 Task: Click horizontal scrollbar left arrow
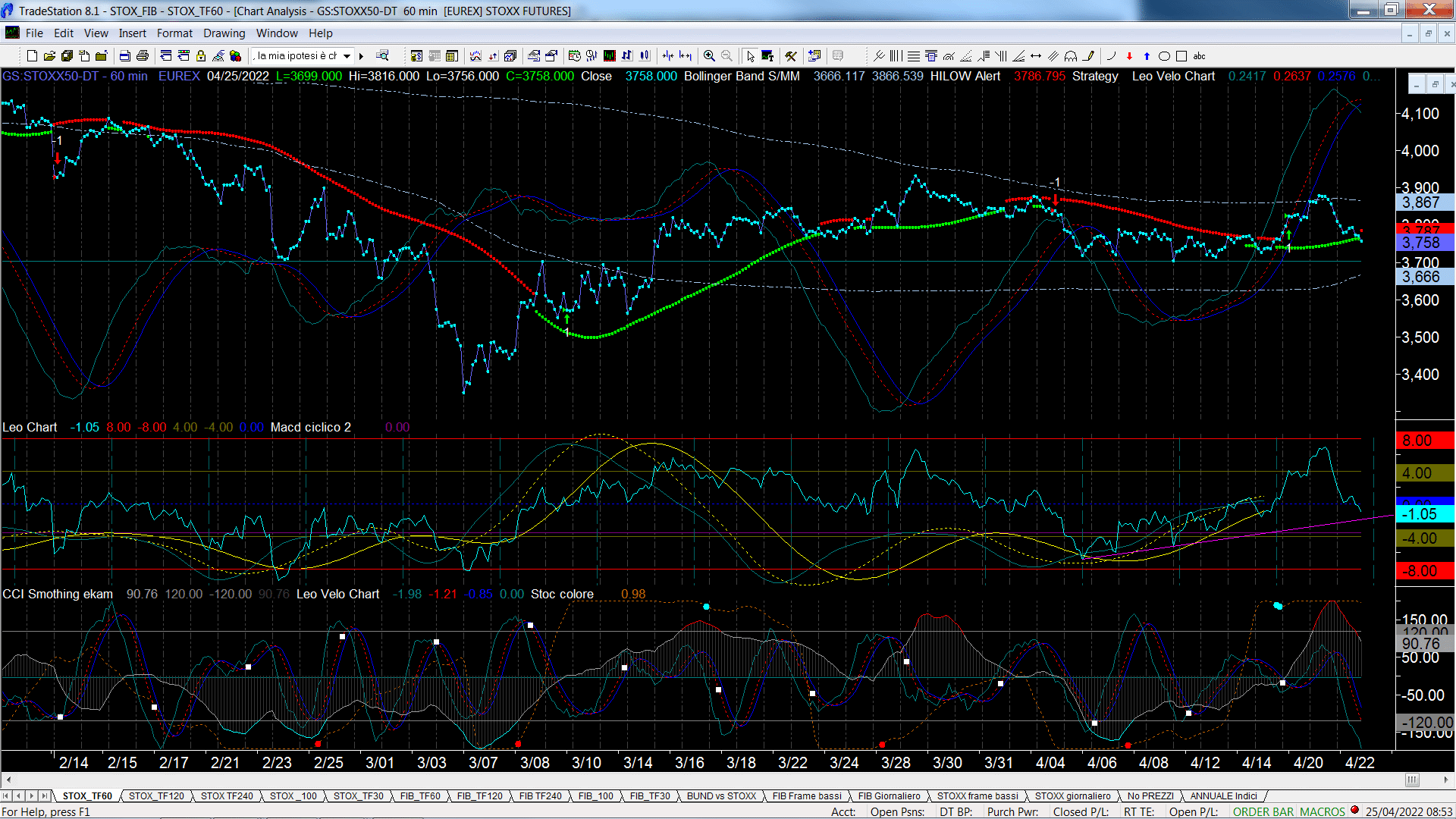coord(8,780)
